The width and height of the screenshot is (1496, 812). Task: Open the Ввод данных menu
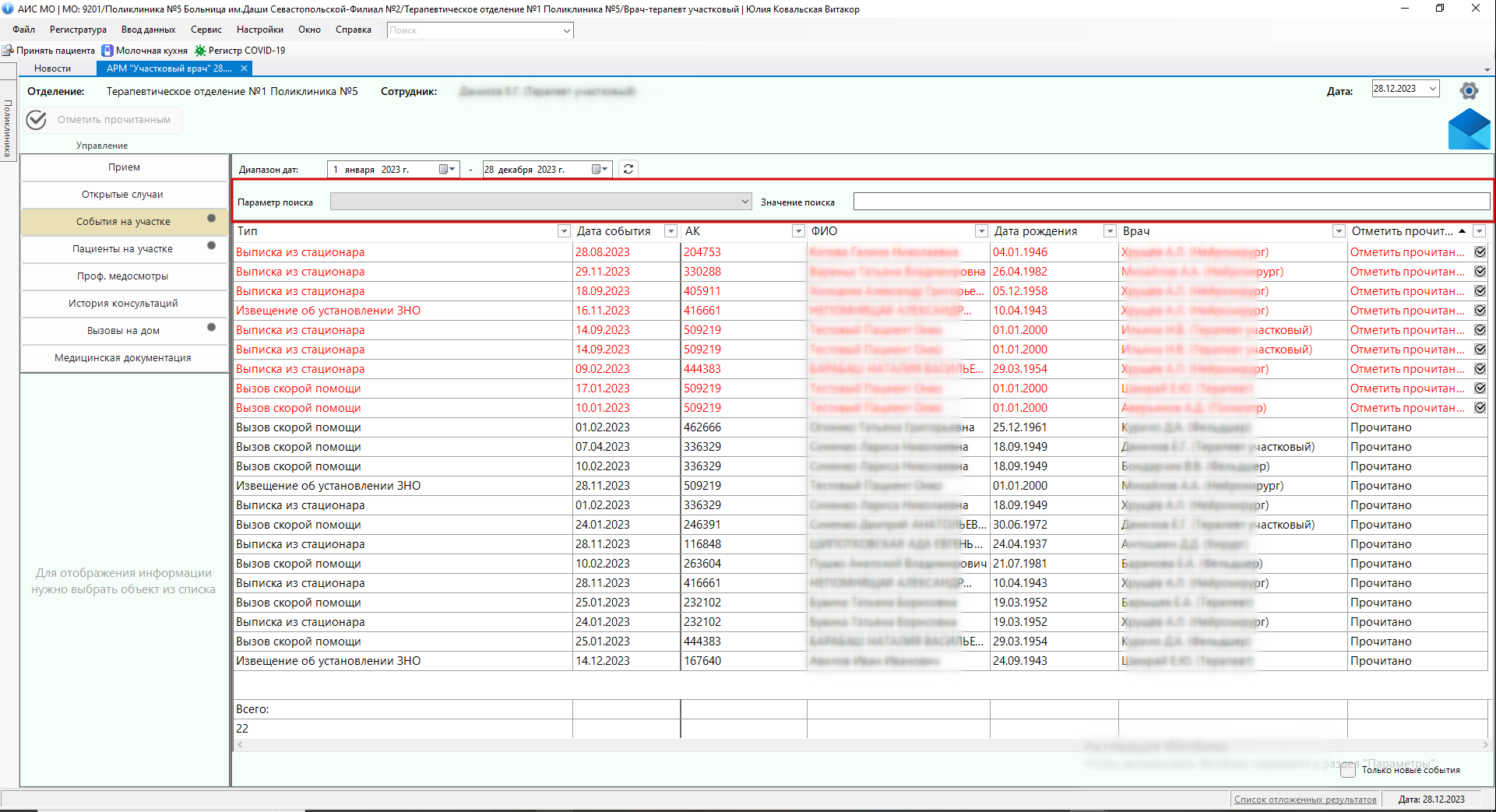[148, 30]
